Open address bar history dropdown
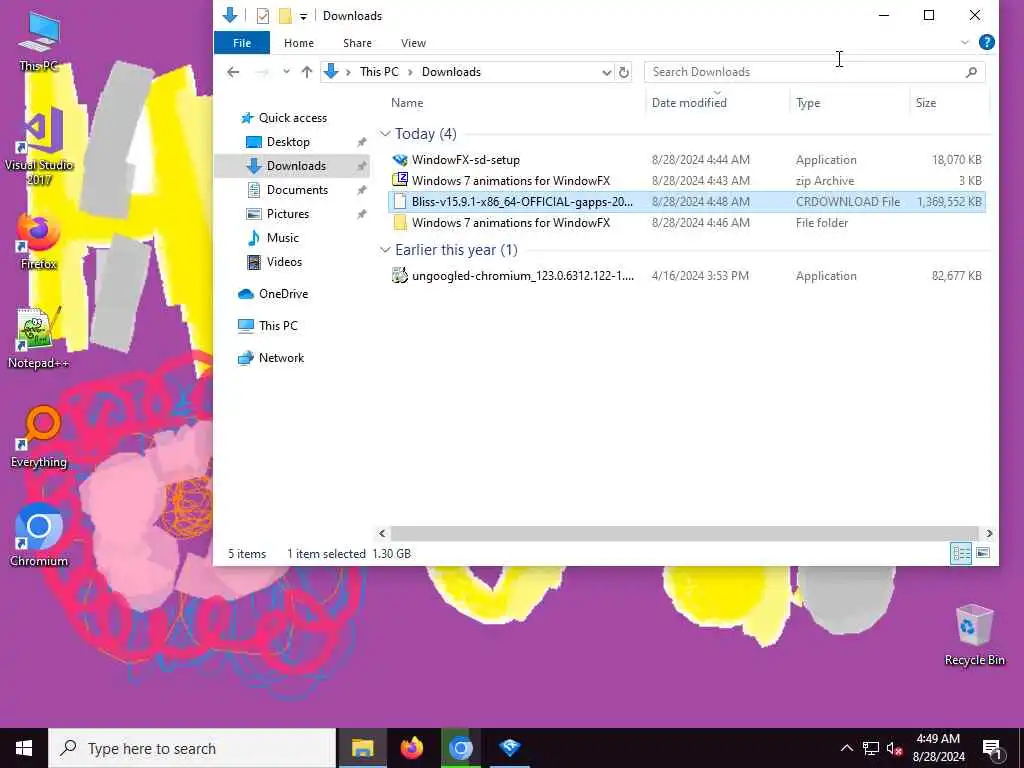The height and width of the screenshot is (768, 1024). click(x=607, y=72)
